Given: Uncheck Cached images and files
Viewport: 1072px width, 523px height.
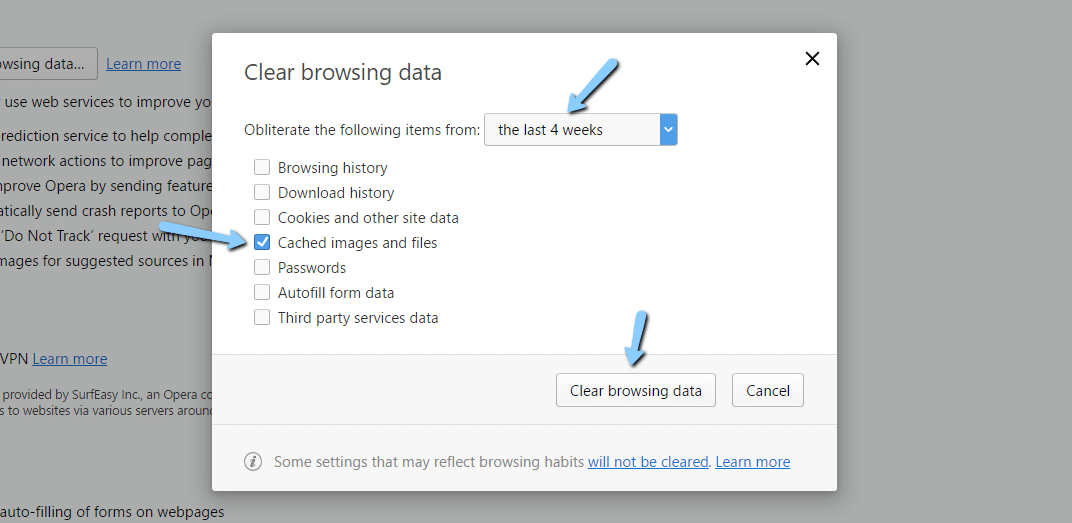Looking at the screenshot, I should [262, 243].
